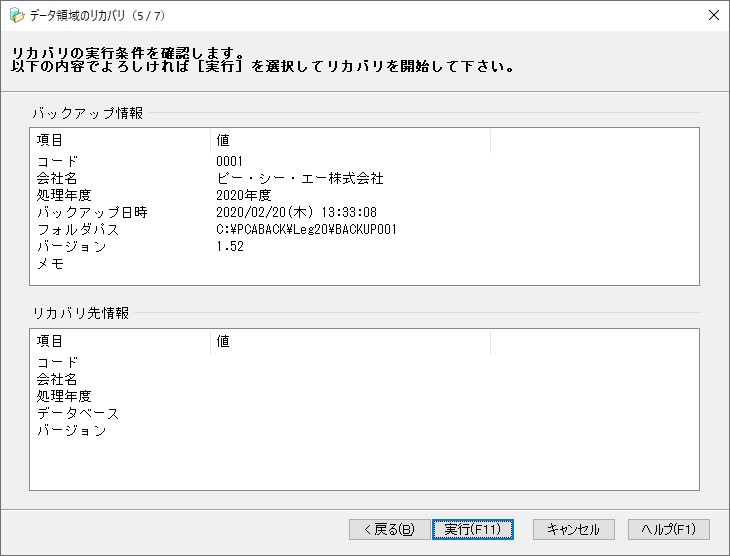Click the 値 column header in backup info
This screenshot has height=556, width=730.
point(350,140)
